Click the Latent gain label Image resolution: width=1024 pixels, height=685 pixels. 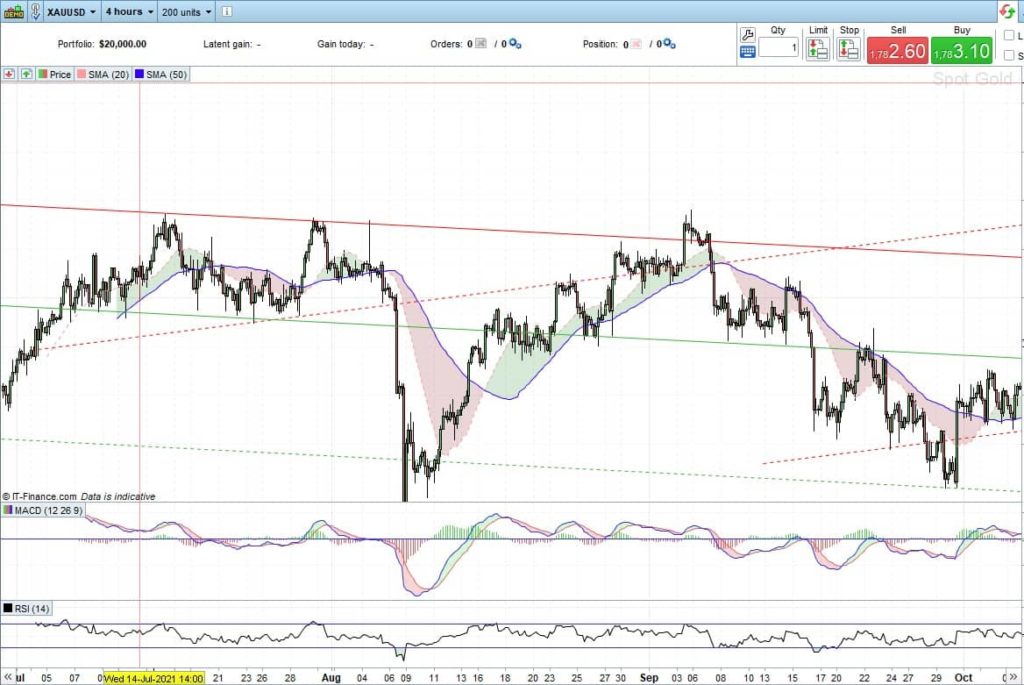click(x=227, y=44)
